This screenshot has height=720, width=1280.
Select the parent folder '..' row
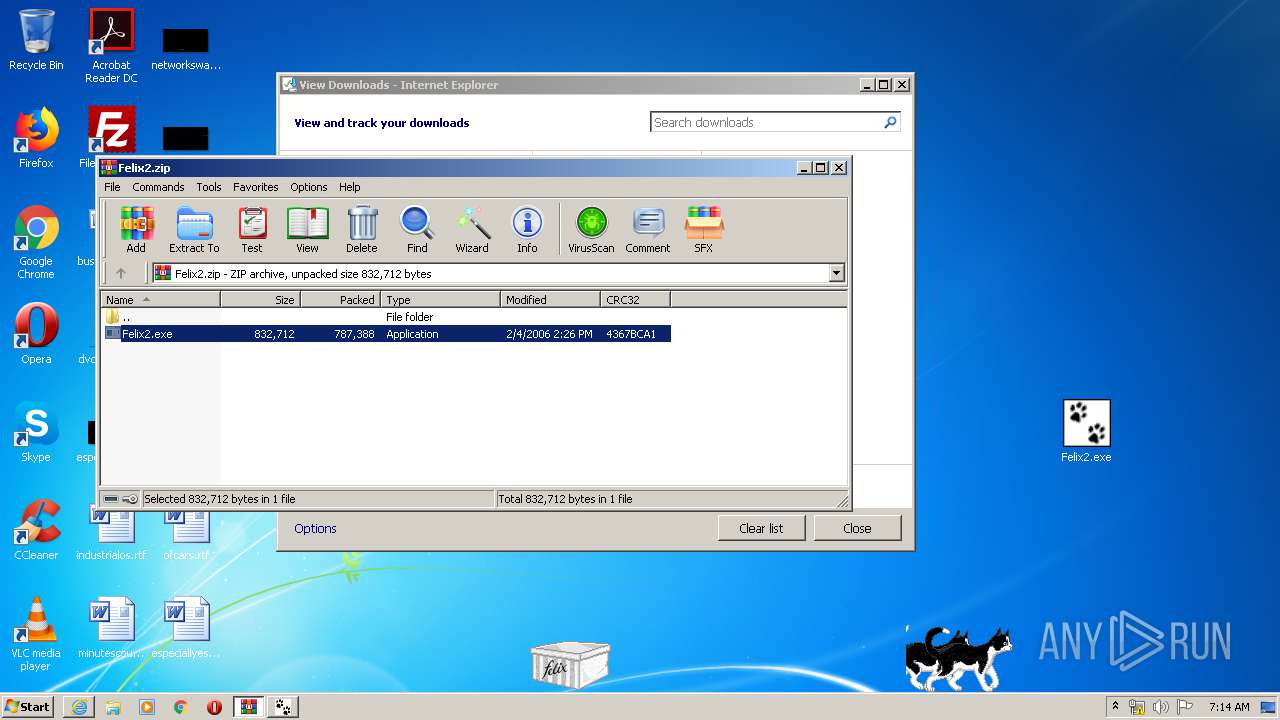[387, 316]
